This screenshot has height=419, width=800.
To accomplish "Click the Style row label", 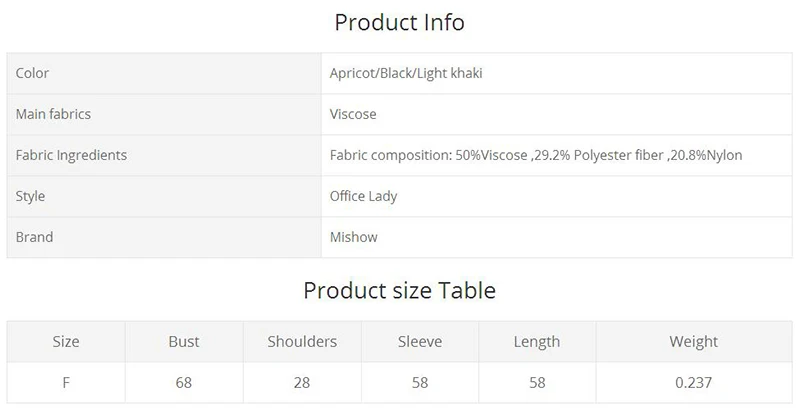I will [30, 196].
